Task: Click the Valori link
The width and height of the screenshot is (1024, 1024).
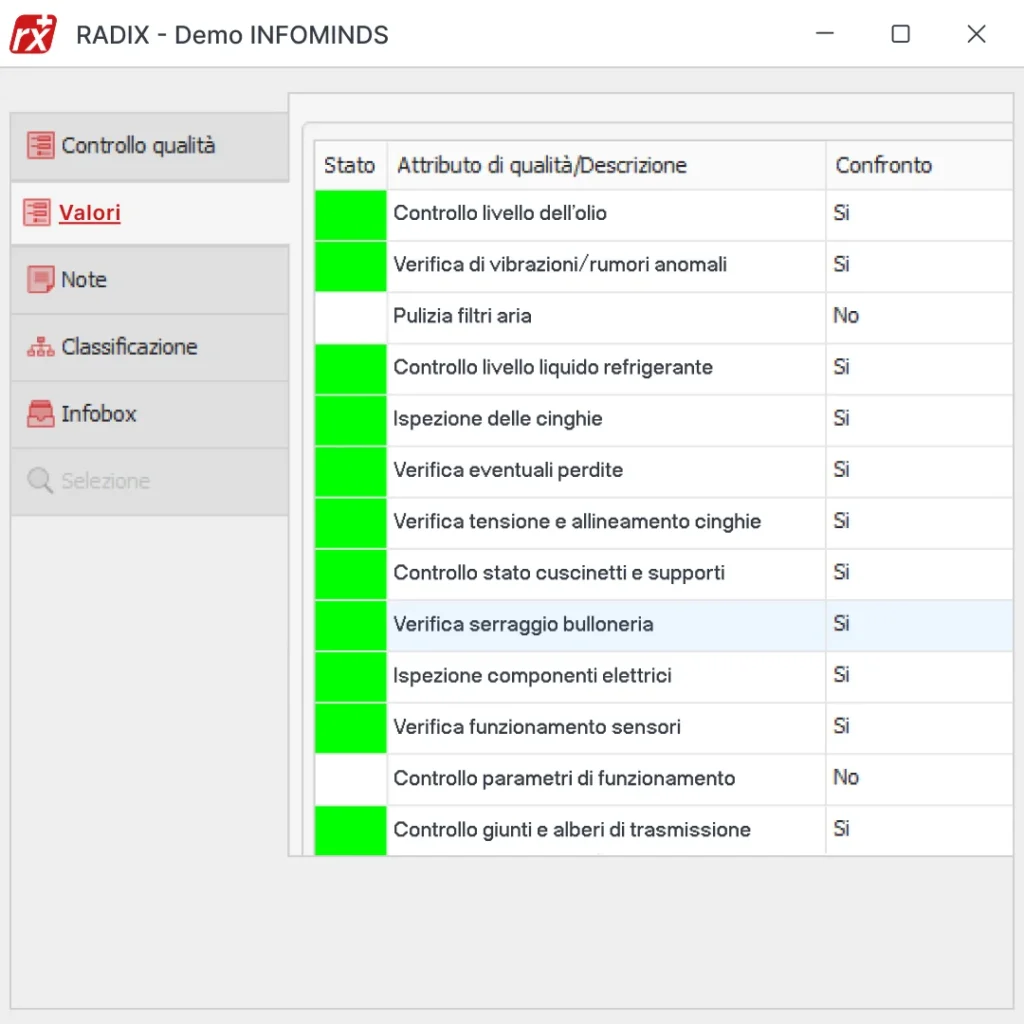Action: (x=90, y=212)
